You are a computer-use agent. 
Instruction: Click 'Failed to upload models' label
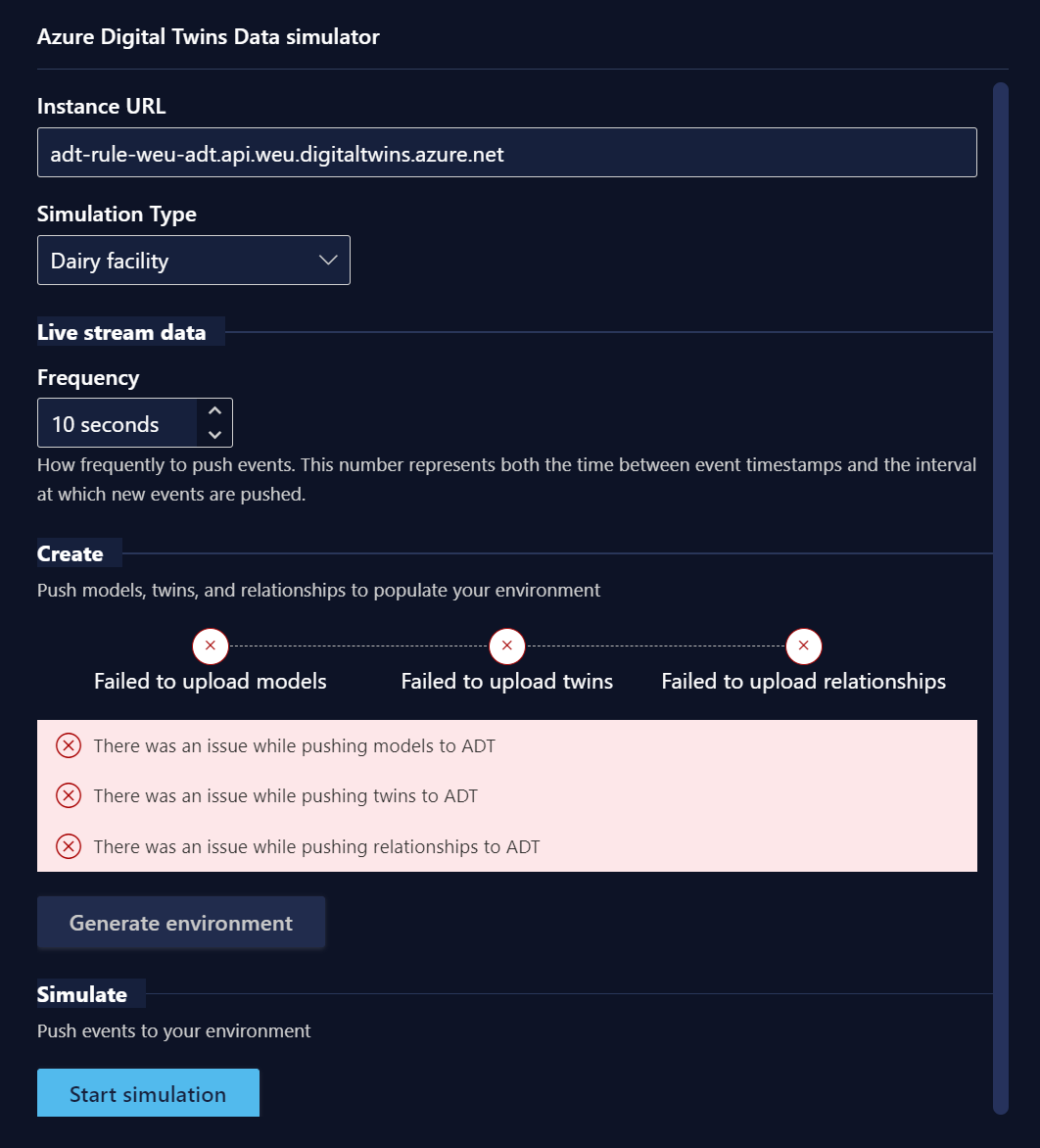(x=210, y=681)
